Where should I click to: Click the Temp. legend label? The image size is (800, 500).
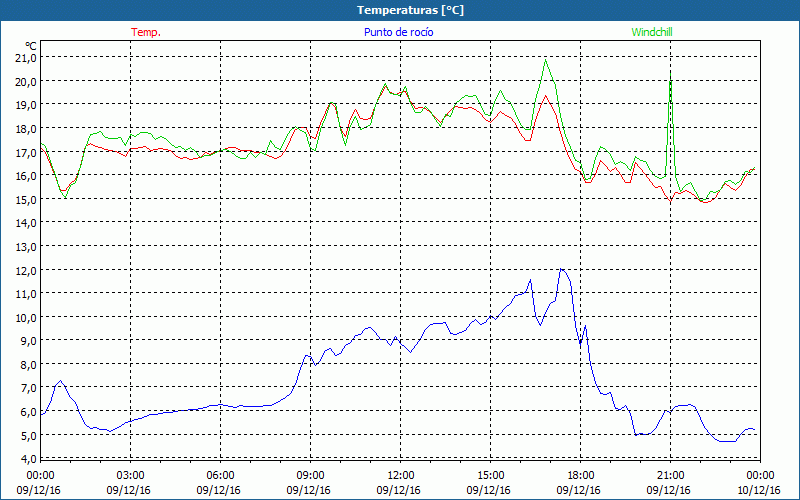pyautogui.click(x=146, y=32)
